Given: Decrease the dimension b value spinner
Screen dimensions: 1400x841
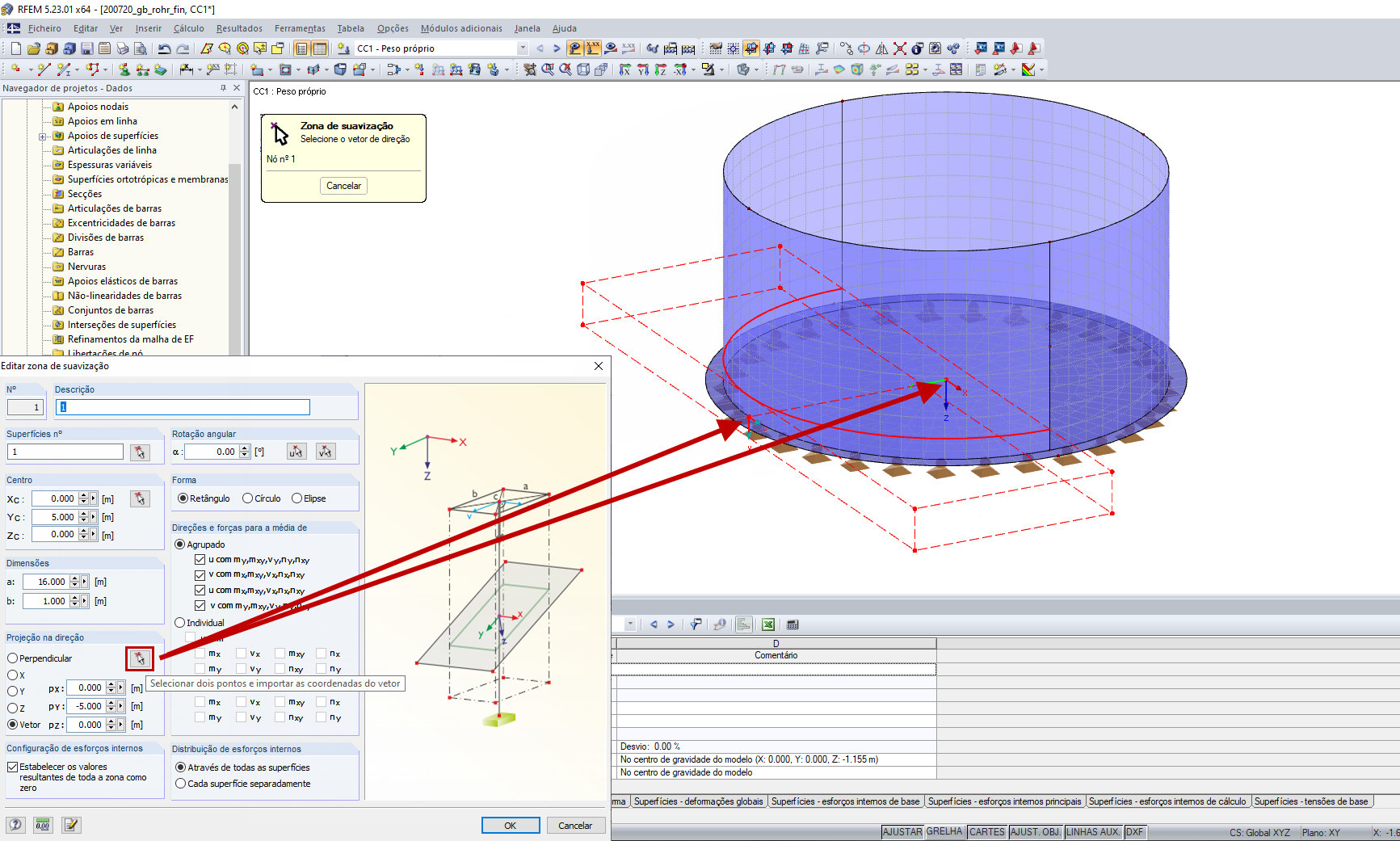Looking at the screenshot, I should [74, 604].
